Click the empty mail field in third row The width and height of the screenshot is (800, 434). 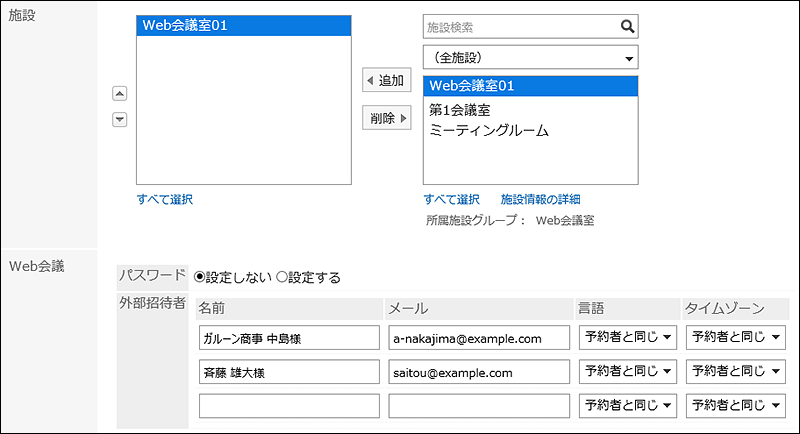pyautogui.click(x=479, y=406)
